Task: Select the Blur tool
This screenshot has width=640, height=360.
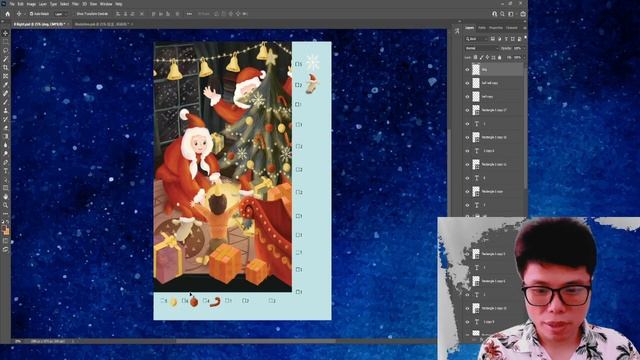Action: point(5,144)
